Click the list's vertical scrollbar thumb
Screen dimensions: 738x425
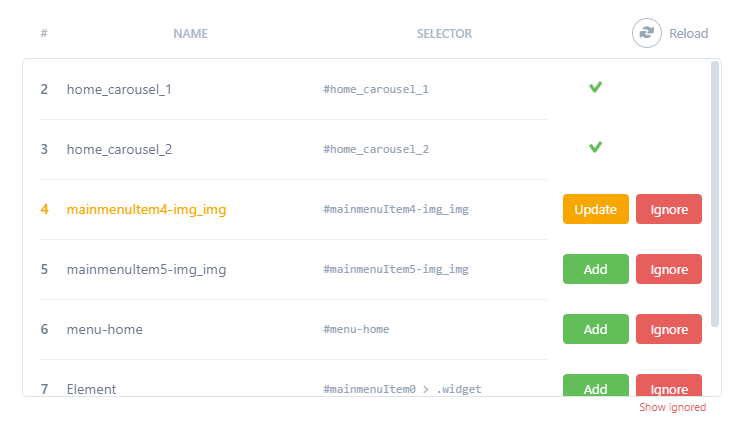pos(715,194)
